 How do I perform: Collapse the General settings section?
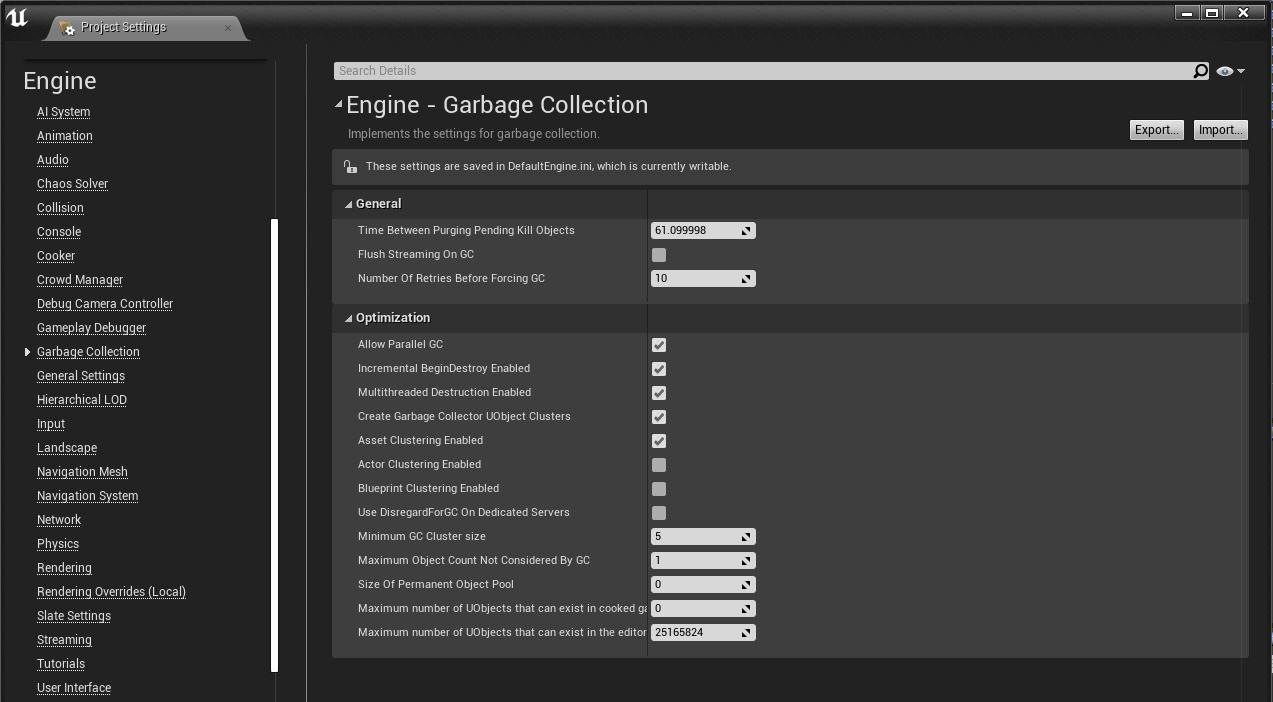click(x=349, y=203)
